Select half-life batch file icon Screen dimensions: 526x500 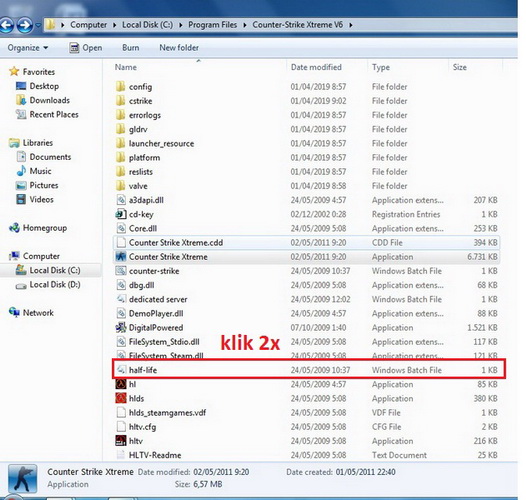(120, 370)
